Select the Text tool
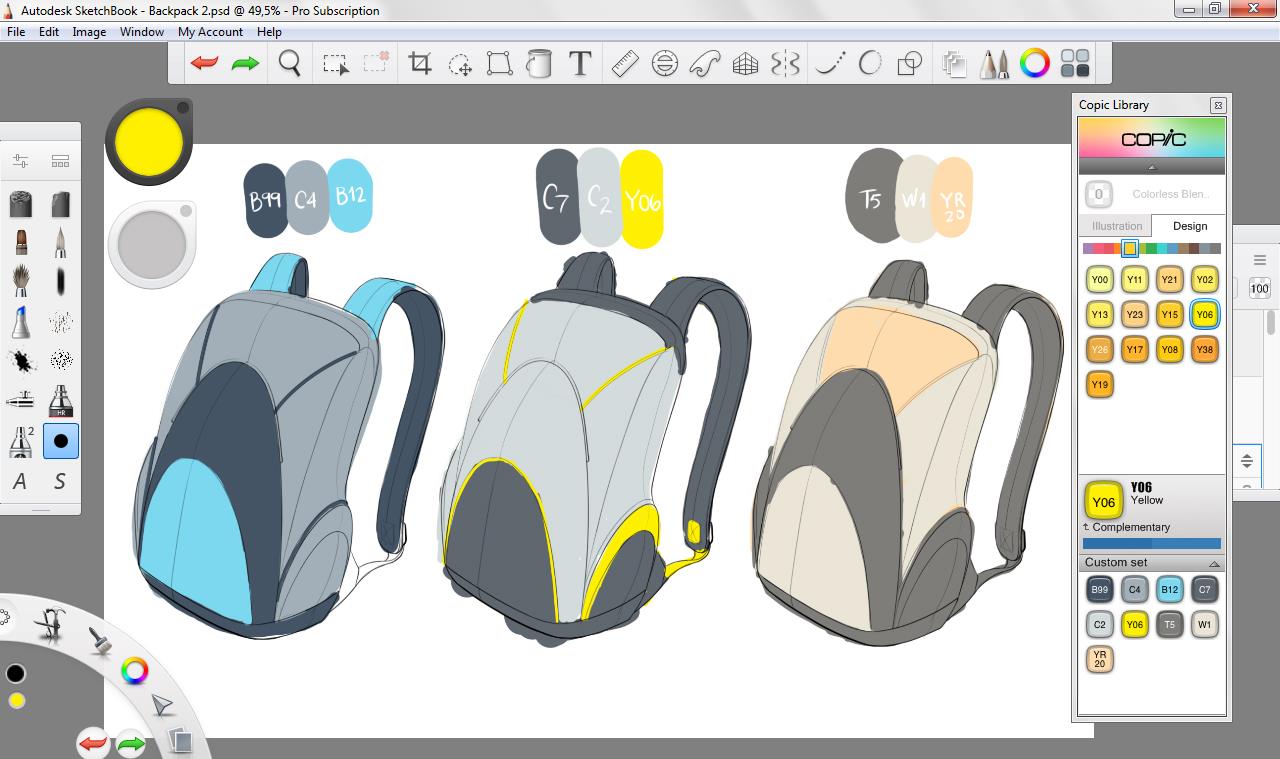 point(579,64)
